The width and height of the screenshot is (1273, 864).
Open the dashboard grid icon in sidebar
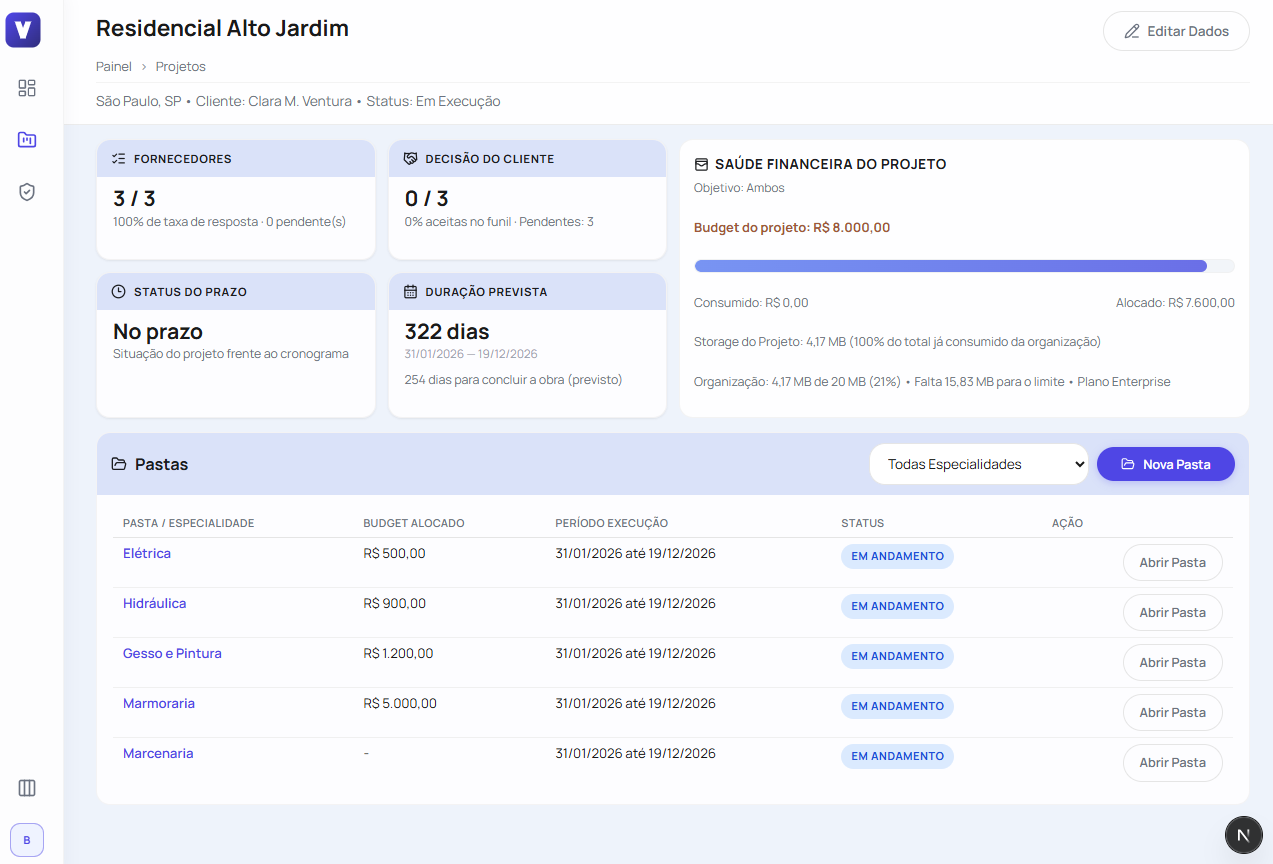(x=27, y=88)
